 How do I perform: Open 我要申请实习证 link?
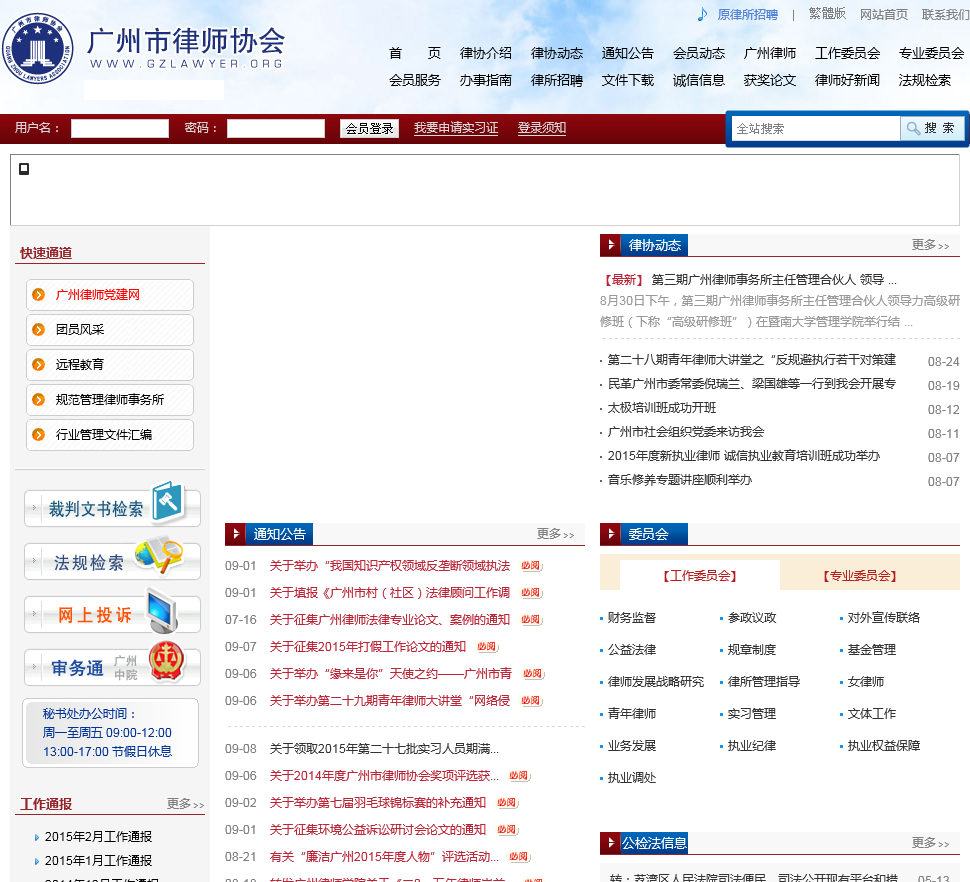(456, 128)
